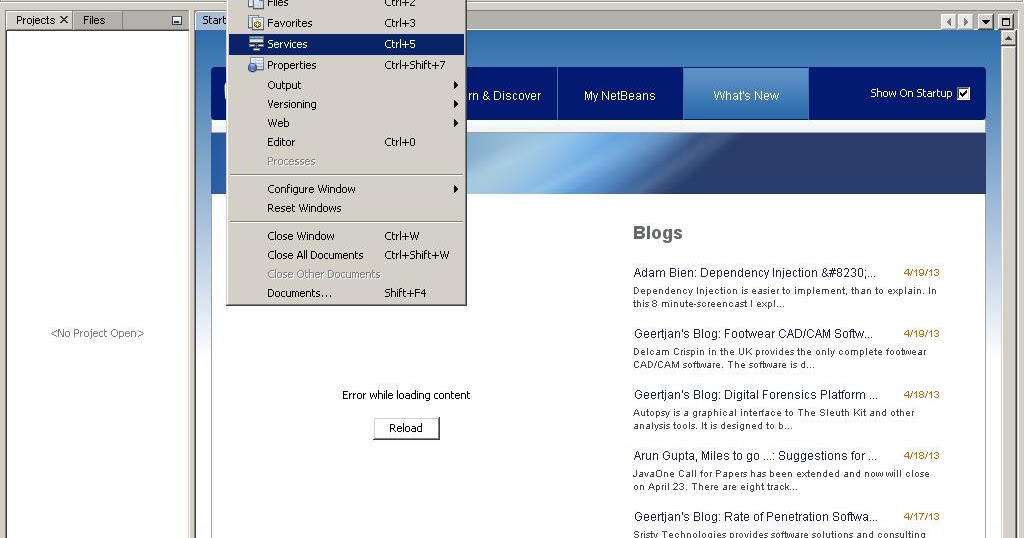Image resolution: width=1024 pixels, height=538 pixels.
Task: Open the document list dropdown arrow
Action: (985, 22)
